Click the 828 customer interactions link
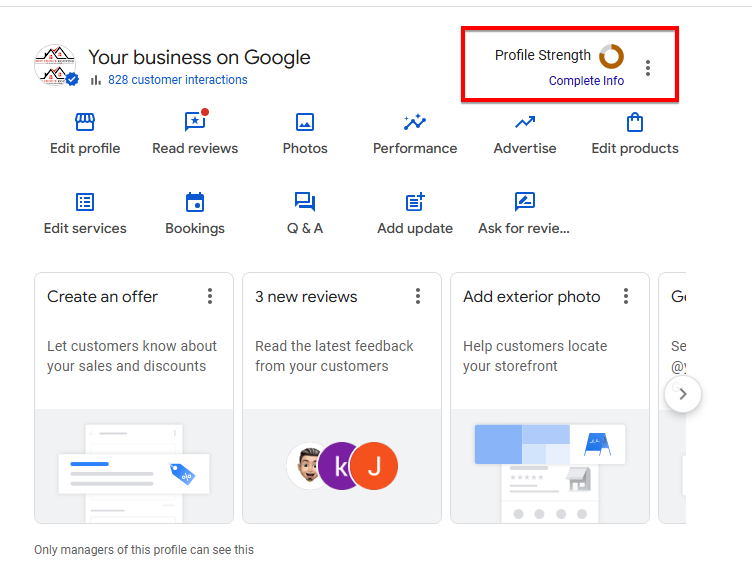 [x=177, y=80]
